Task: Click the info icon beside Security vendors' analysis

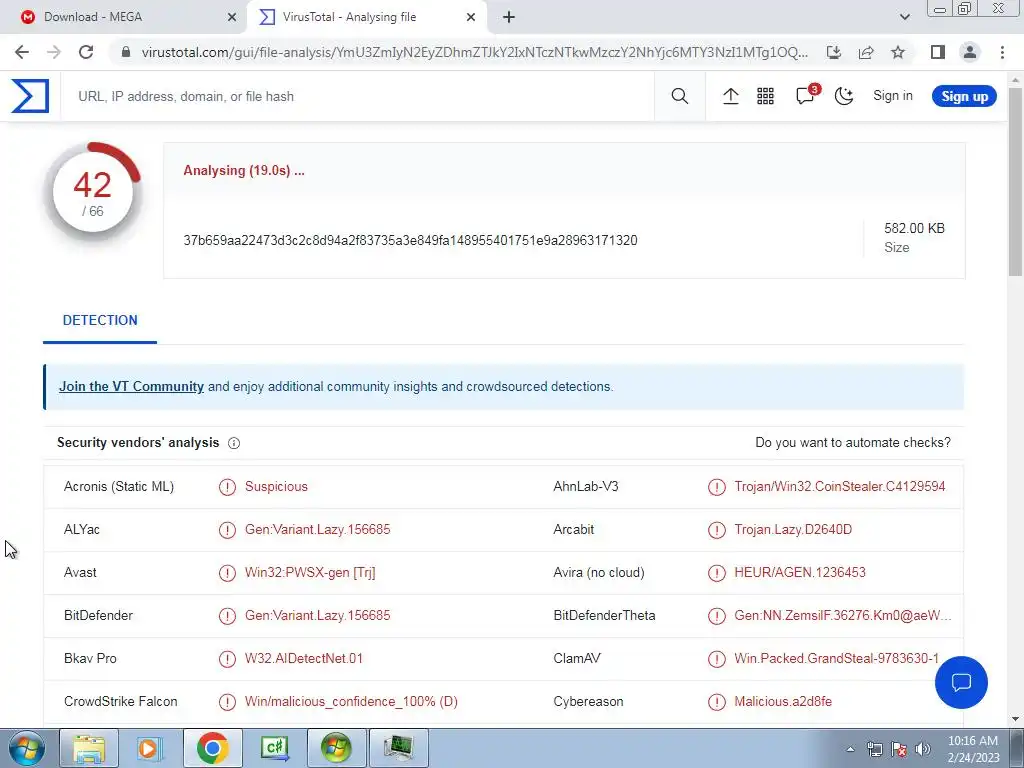Action: click(234, 443)
